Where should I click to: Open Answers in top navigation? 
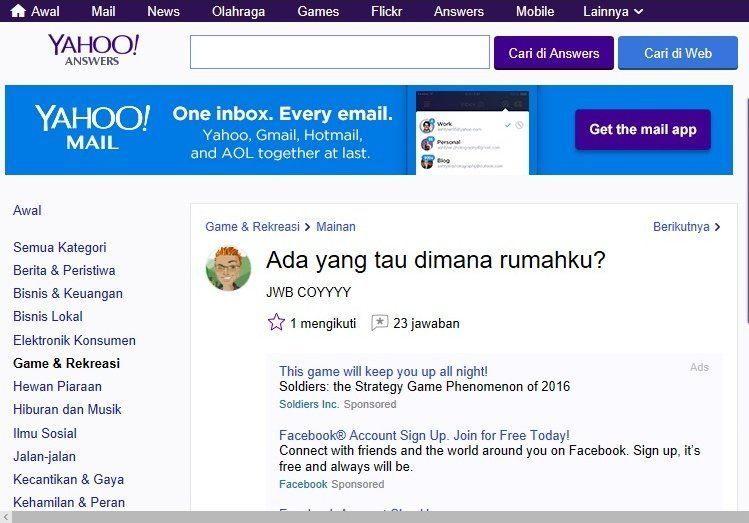(459, 11)
